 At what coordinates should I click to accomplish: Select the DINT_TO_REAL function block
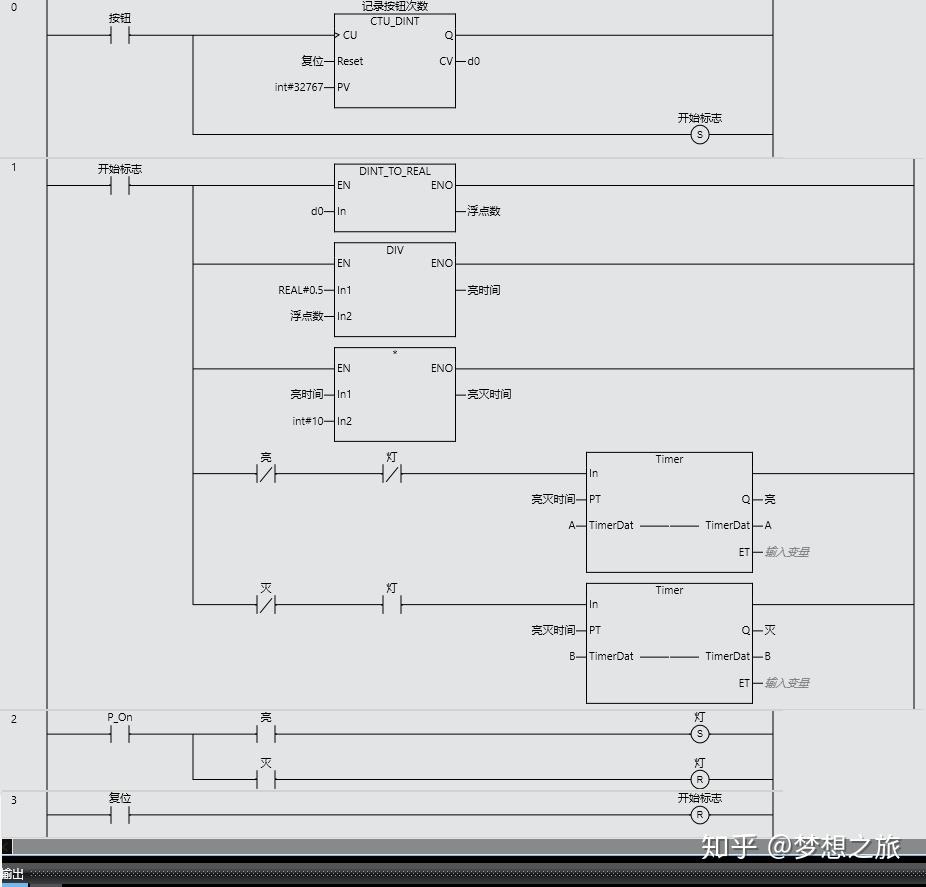[x=394, y=198]
